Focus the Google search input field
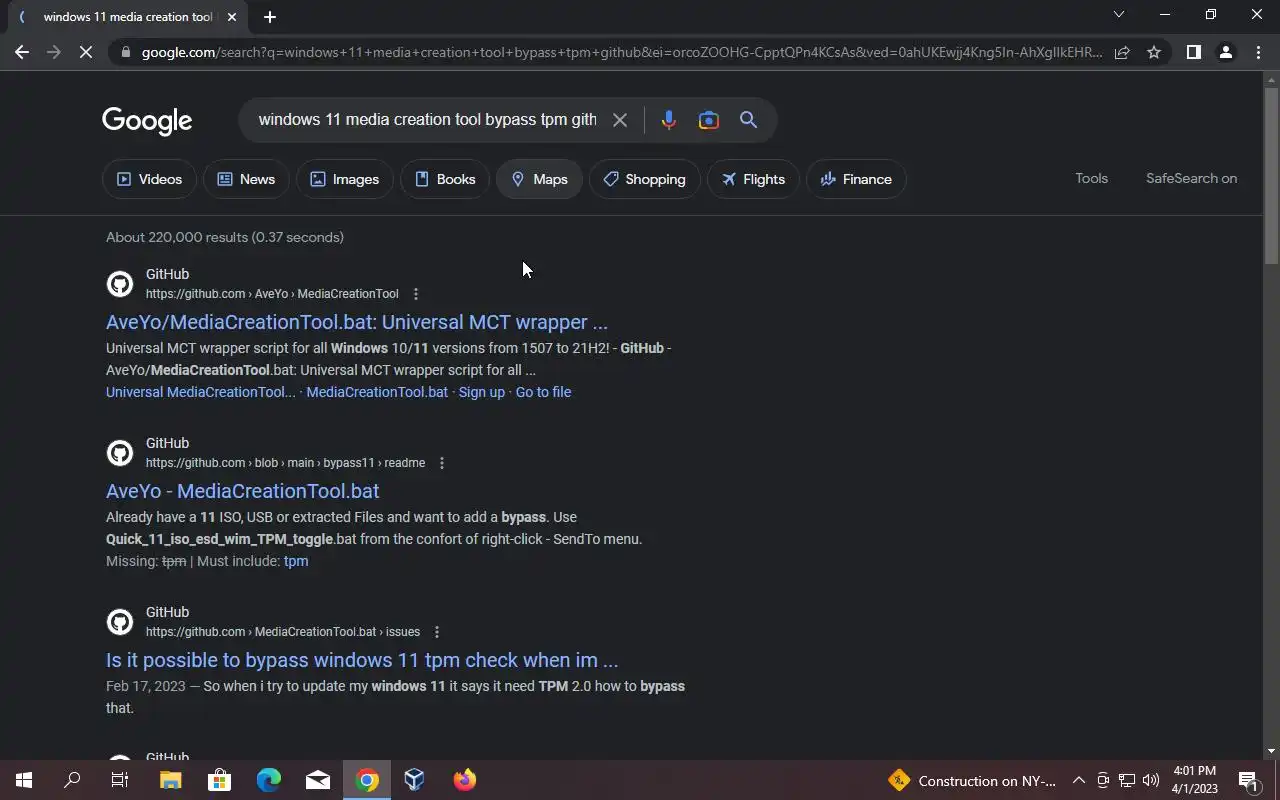Viewport: 1280px width, 800px height. coord(427,120)
